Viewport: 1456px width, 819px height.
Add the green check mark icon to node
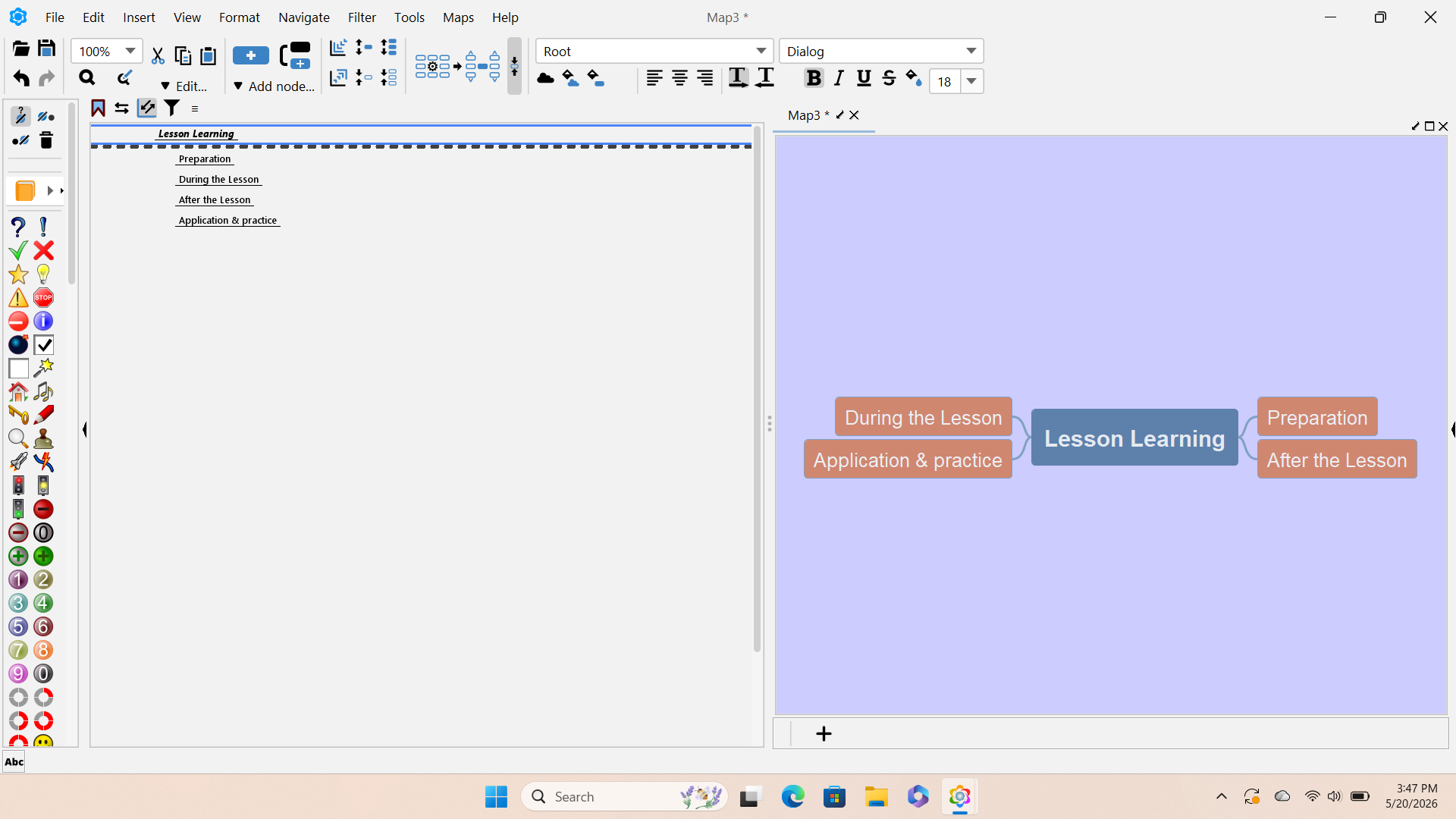coord(18,250)
